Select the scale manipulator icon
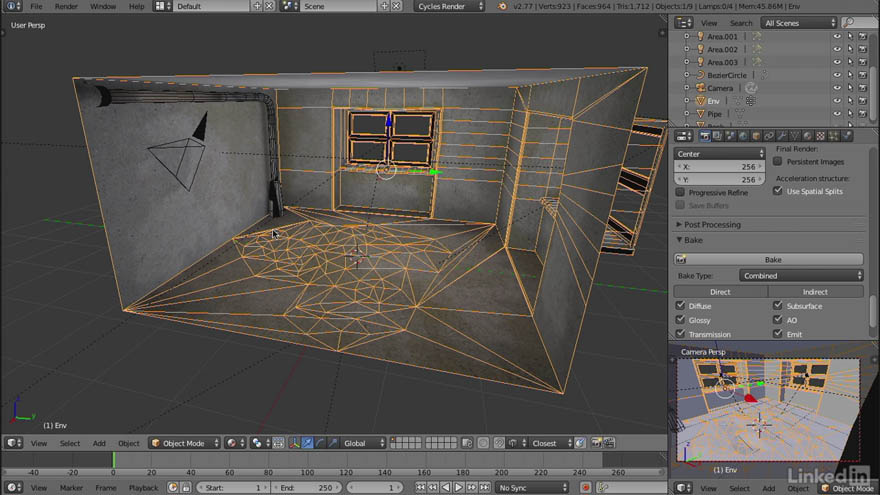880x495 pixels. [333, 443]
